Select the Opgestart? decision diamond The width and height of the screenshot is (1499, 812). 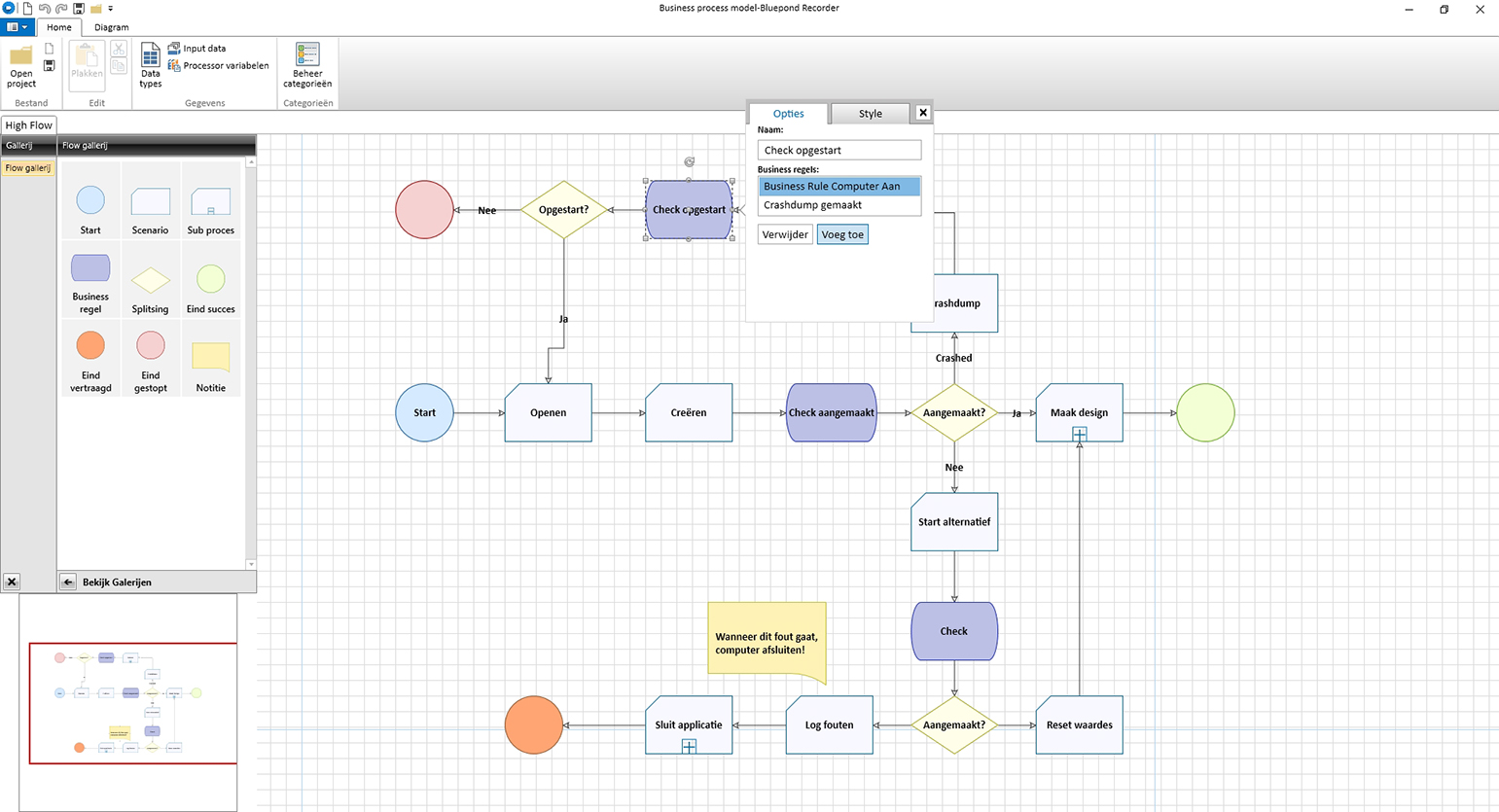(564, 209)
